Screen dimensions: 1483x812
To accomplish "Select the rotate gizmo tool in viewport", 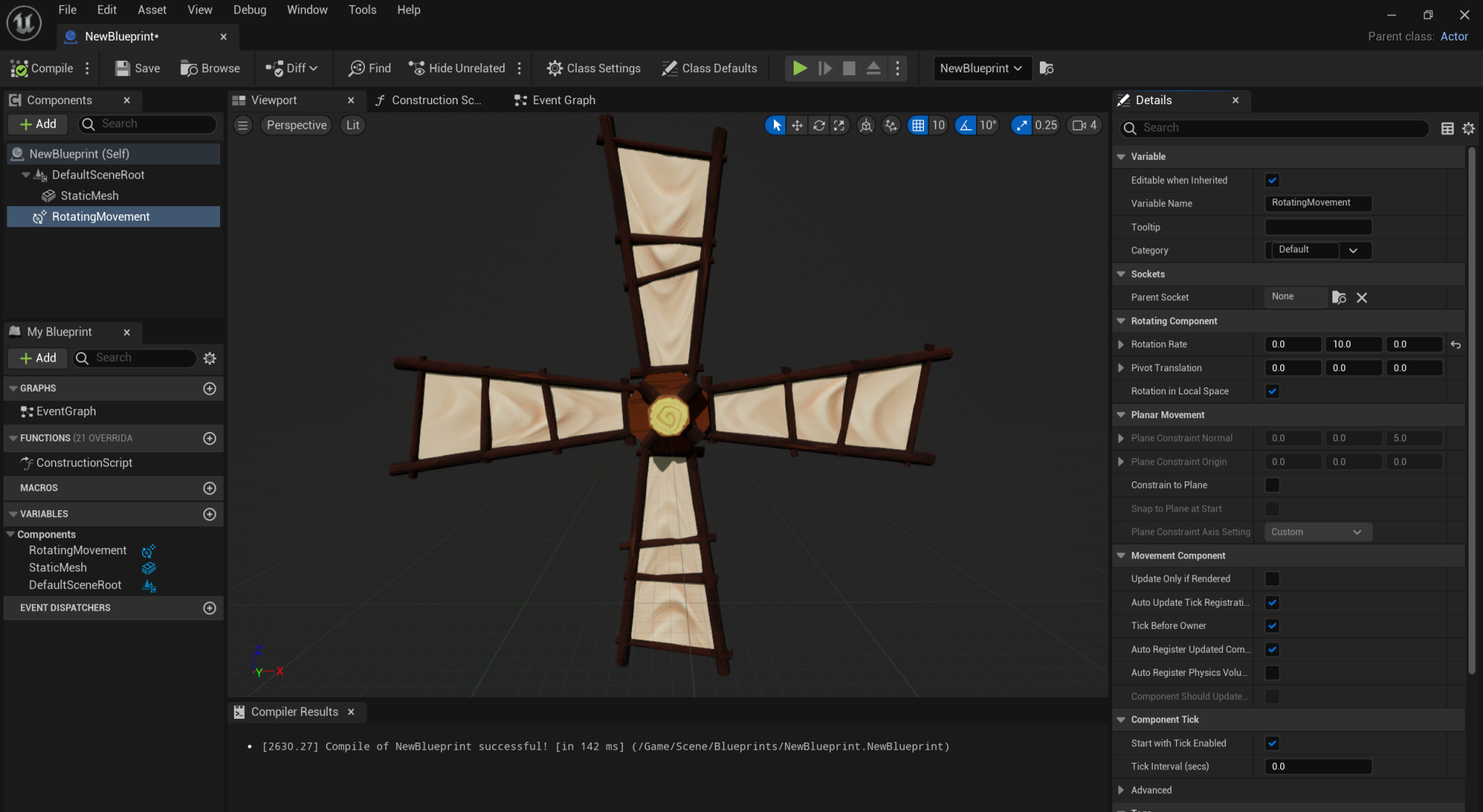I will coord(818,125).
